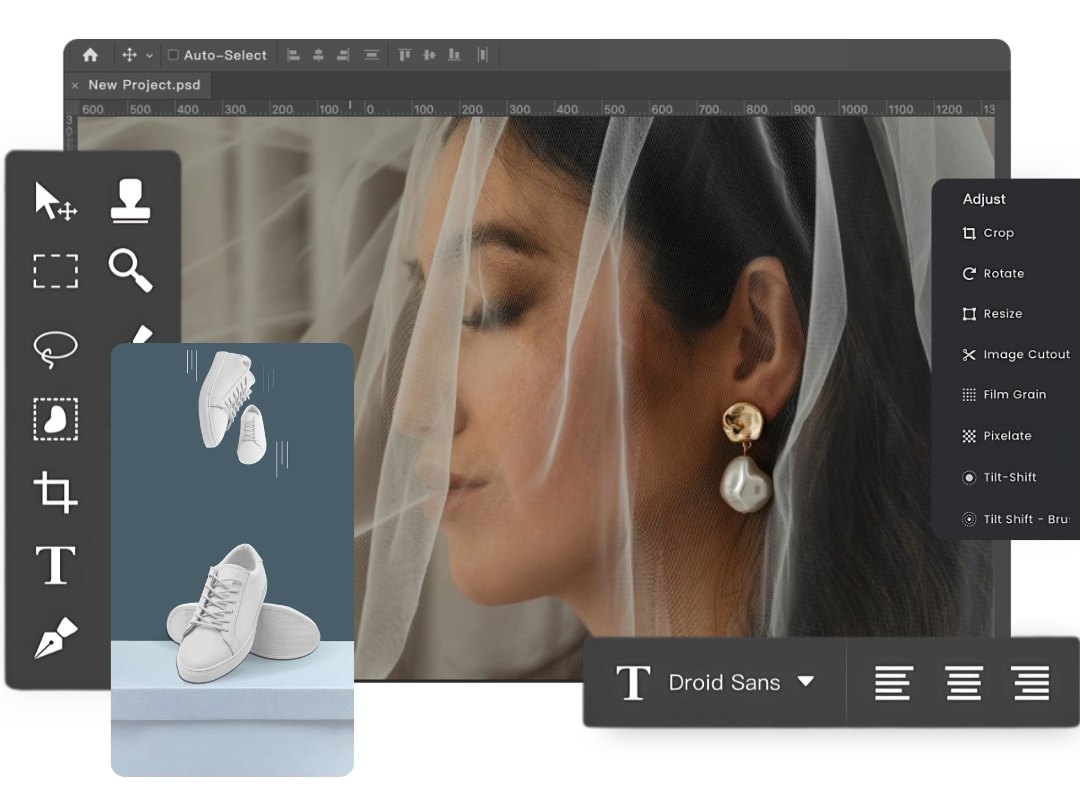Set text alignment to center

963,683
